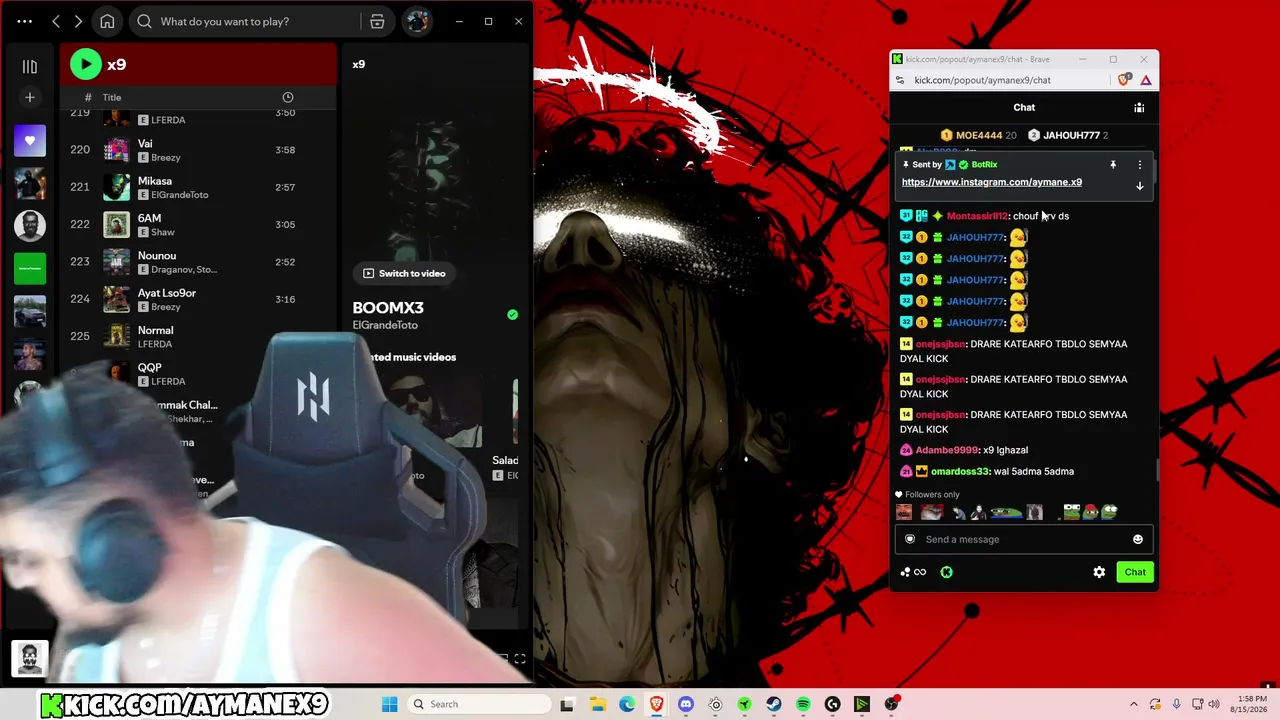The image size is (1280, 720).
Task: Open Montassirll12's chat profile
Action: pos(977,216)
